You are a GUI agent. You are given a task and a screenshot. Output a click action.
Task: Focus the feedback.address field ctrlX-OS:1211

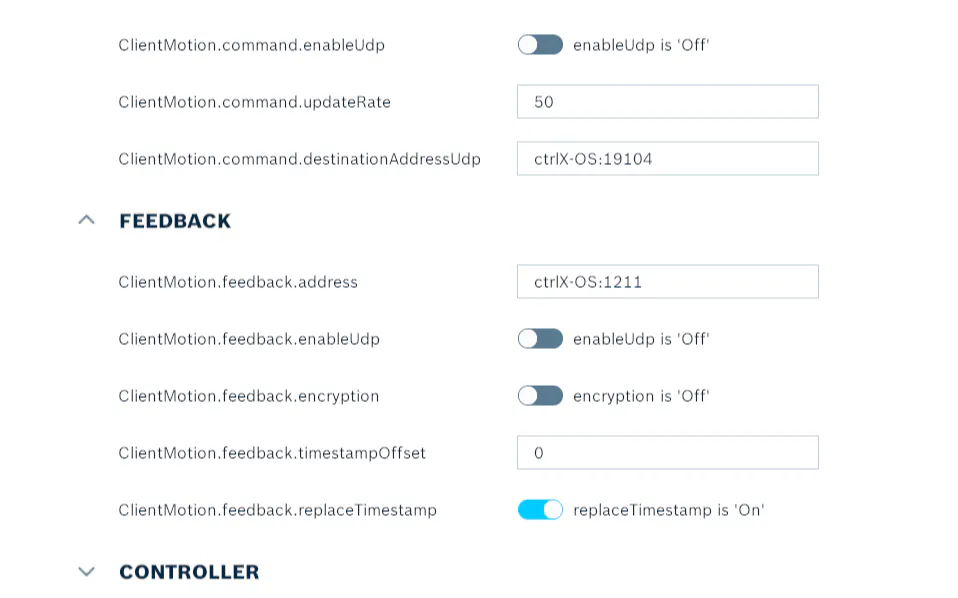click(x=668, y=282)
